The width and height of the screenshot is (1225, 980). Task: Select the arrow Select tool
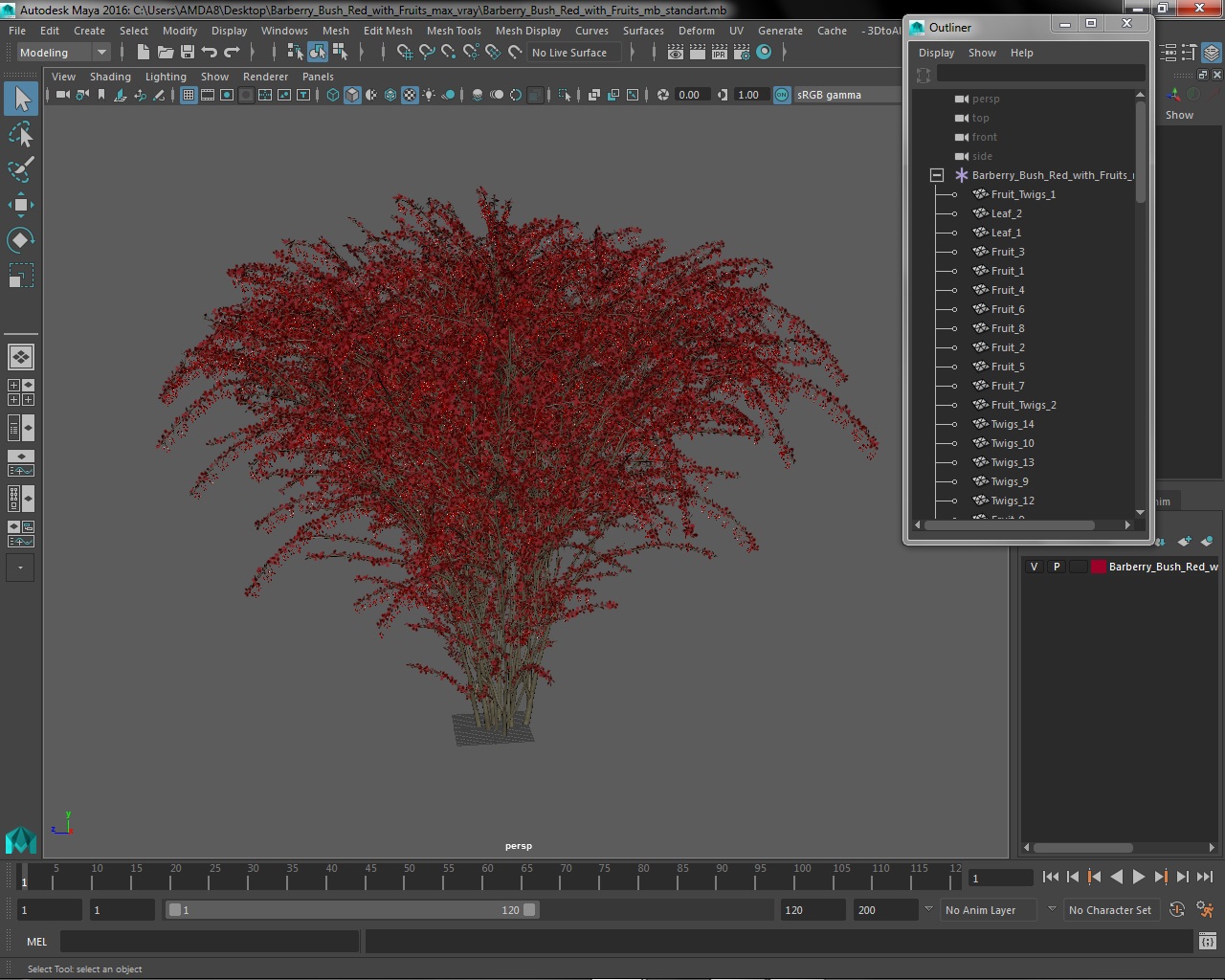[21, 99]
